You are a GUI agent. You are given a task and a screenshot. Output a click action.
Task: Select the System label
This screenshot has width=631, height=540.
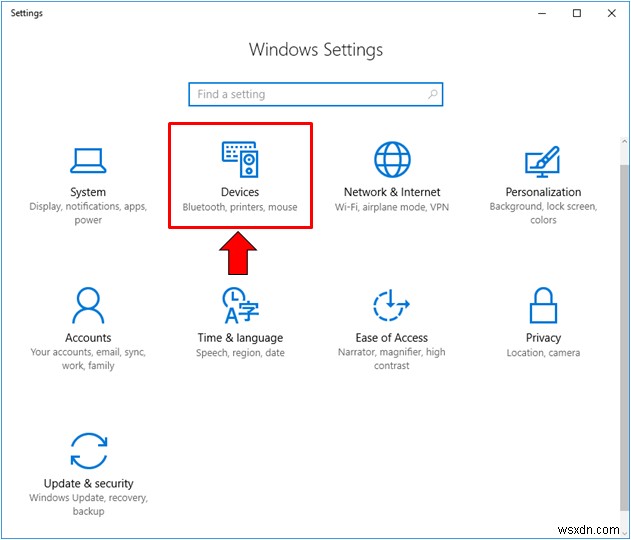click(x=88, y=192)
